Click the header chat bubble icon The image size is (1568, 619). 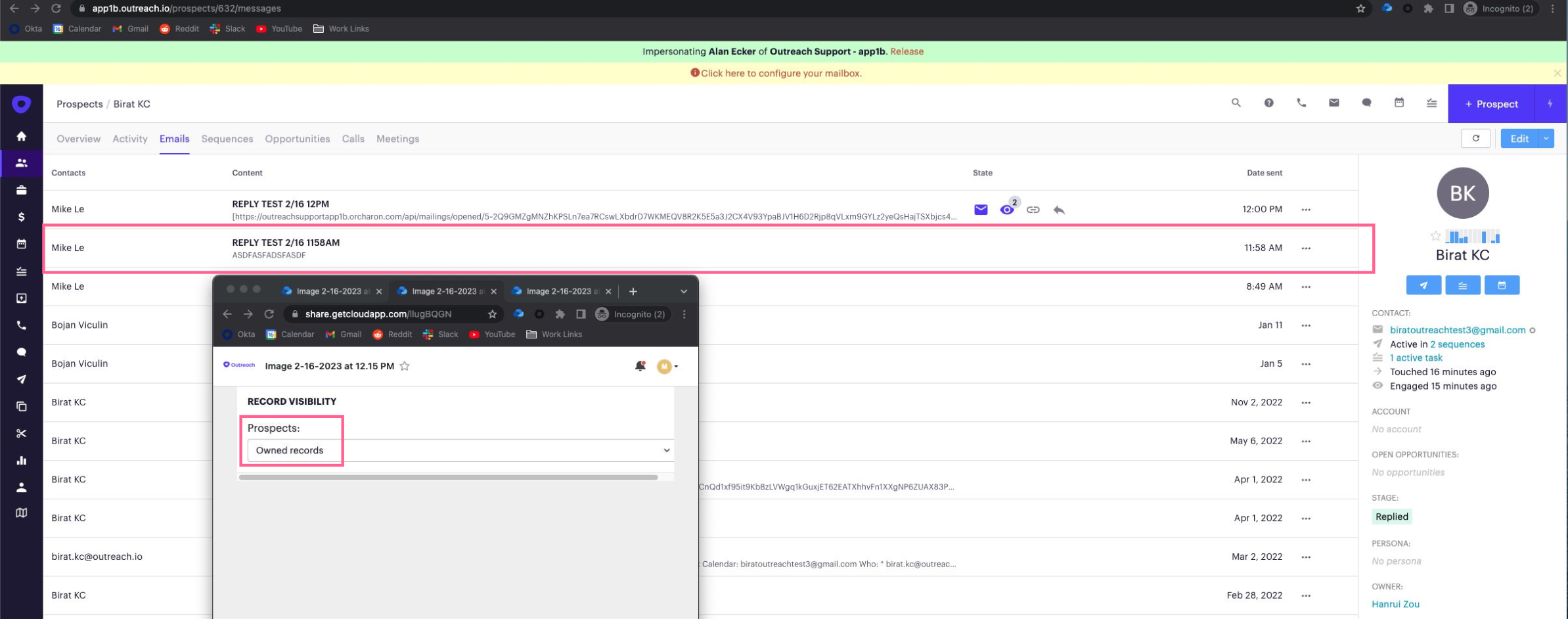[x=1366, y=103]
